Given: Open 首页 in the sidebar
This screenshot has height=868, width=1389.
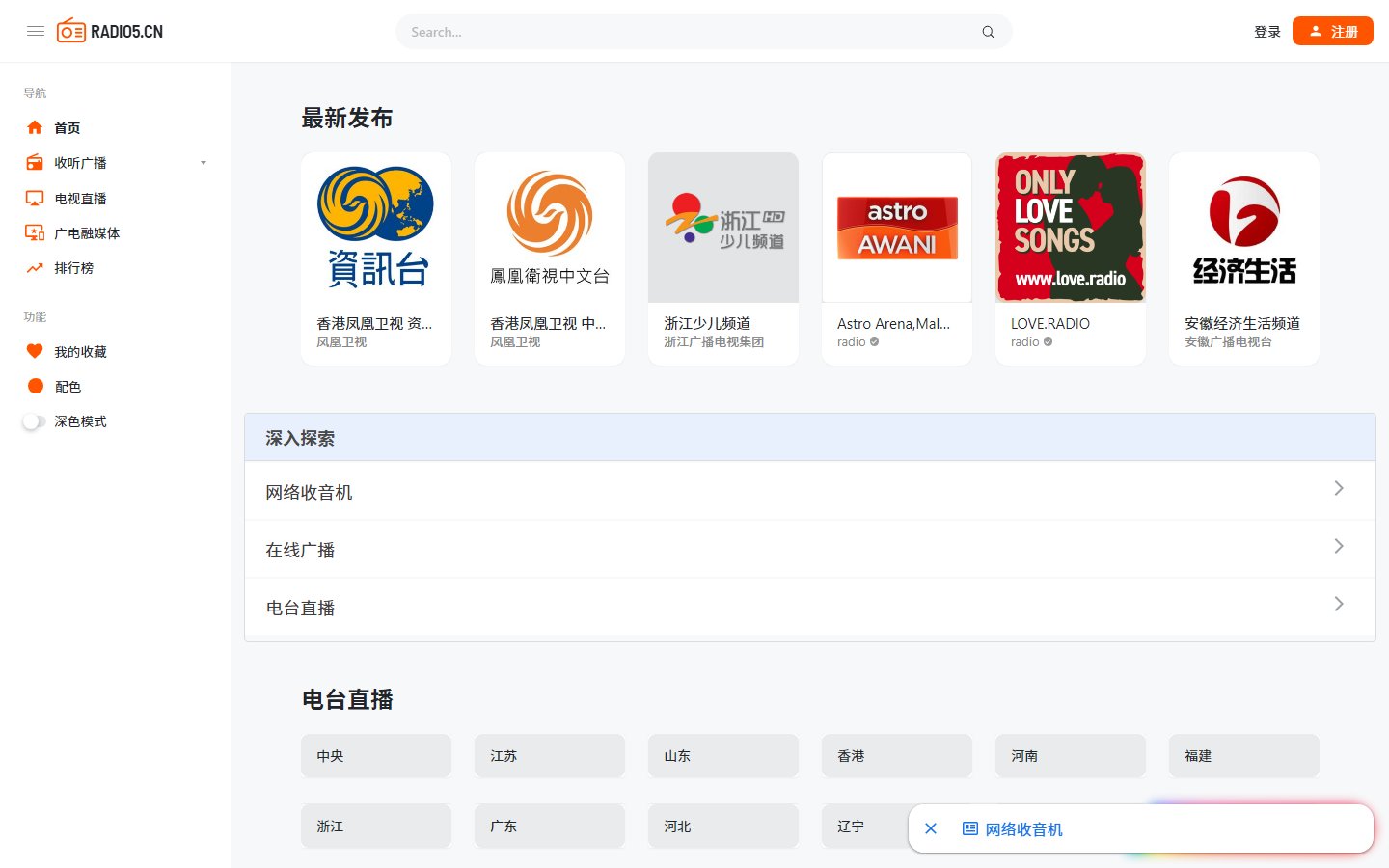Looking at the screenshot, I should (x=68, y=128).
